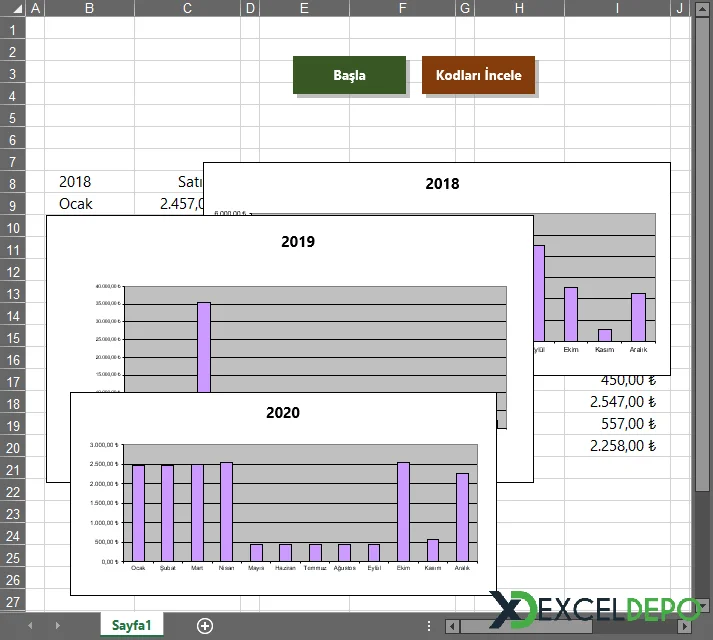Image resolution: width=713 pixels, height=640 pixels.
Task: Click the vertical scrollbar down arrow
Action: click(x=703, y=604)
